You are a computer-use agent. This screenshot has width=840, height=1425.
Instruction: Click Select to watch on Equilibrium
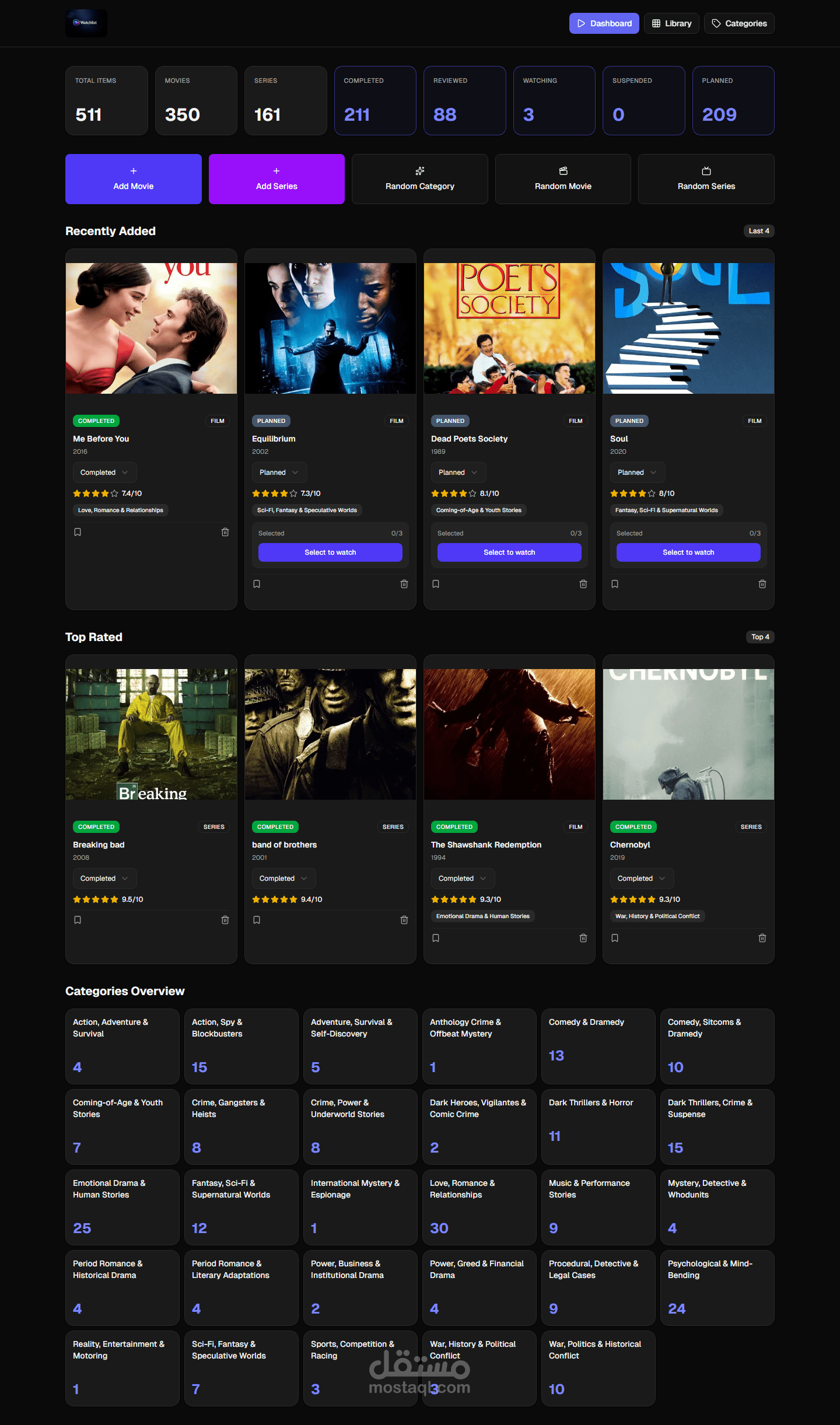pyautogui.click(x=330, y=552)
